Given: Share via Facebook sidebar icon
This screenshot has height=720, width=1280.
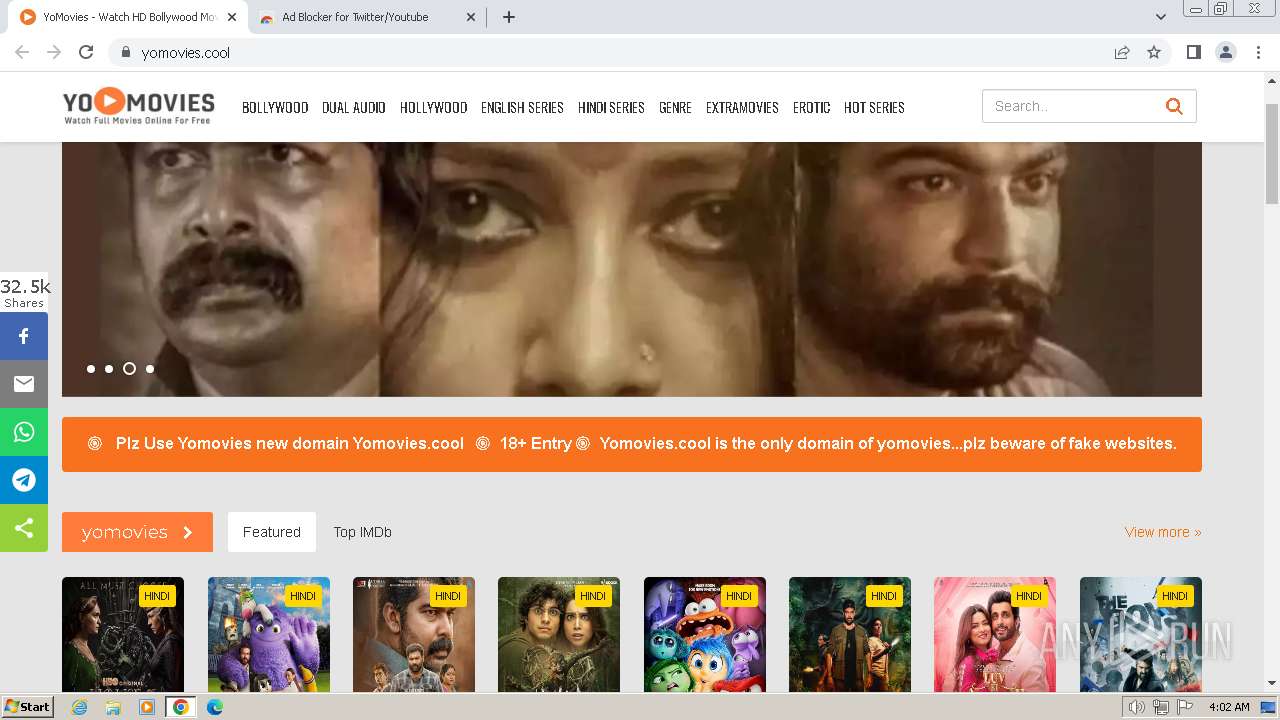Looking at the screenshot, I should coord(24,336).
